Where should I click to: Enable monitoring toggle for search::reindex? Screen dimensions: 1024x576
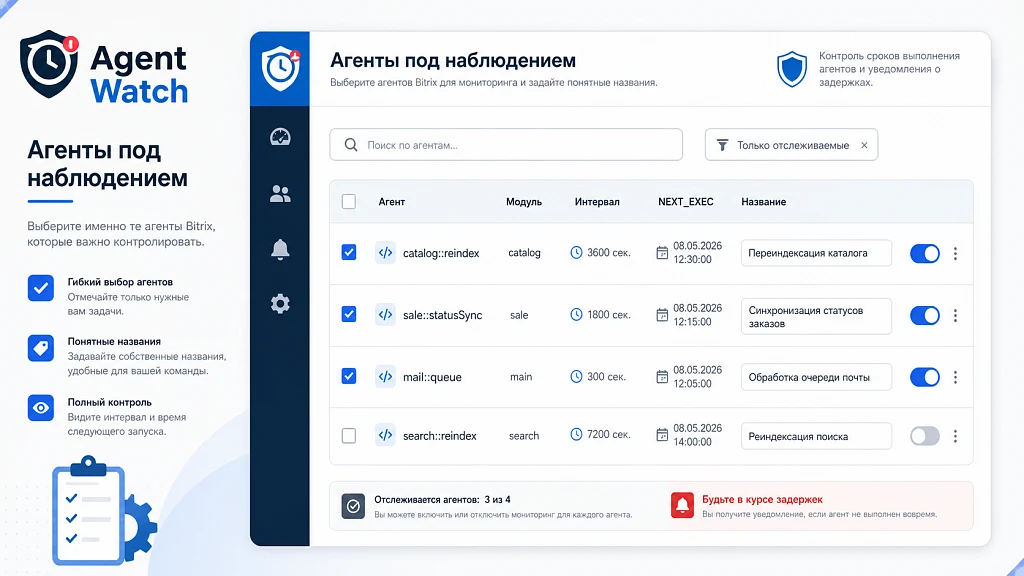[x=925, y=436]
